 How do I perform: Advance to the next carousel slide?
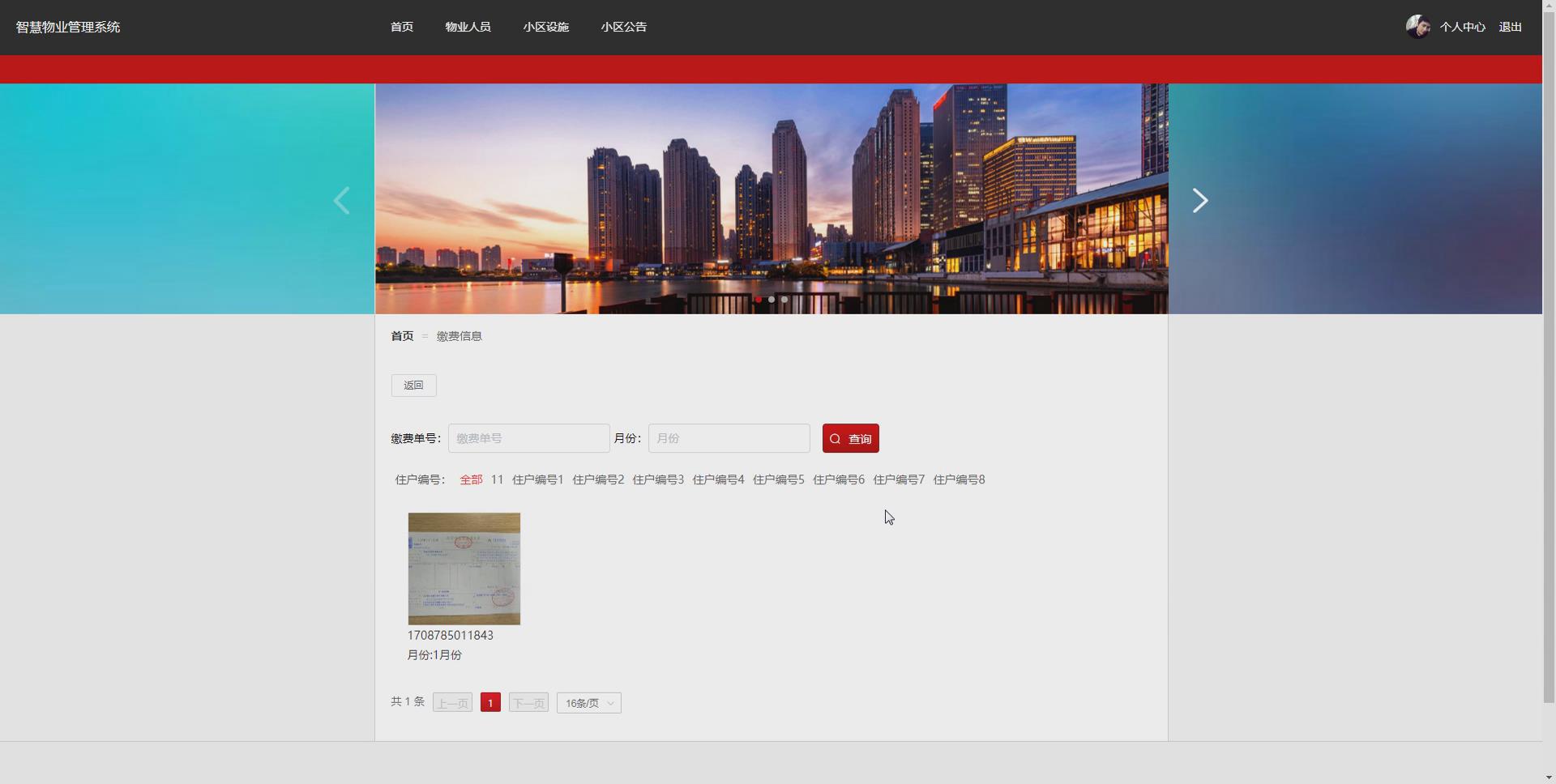(1200, 200)
